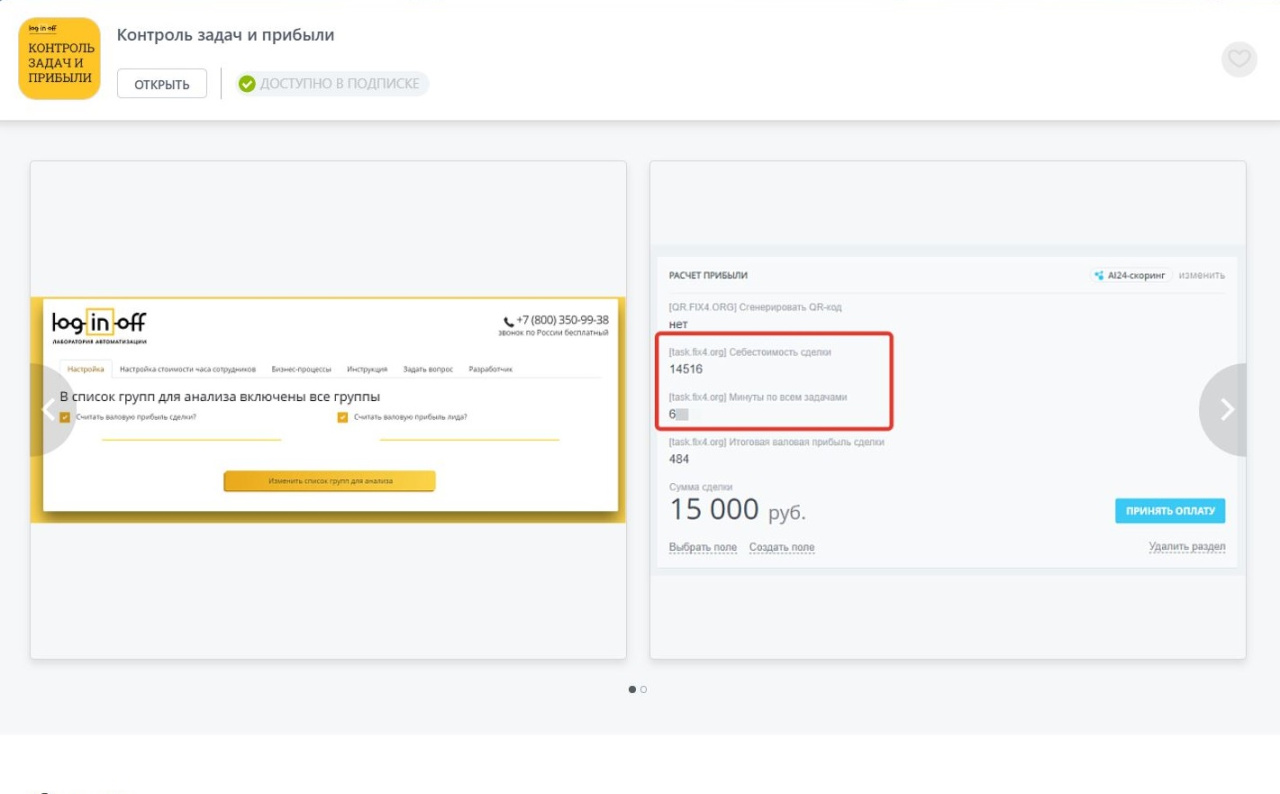Click 'Принять оплату' button
Viewport: 1280px width, 794px height.
point(1169,511)
